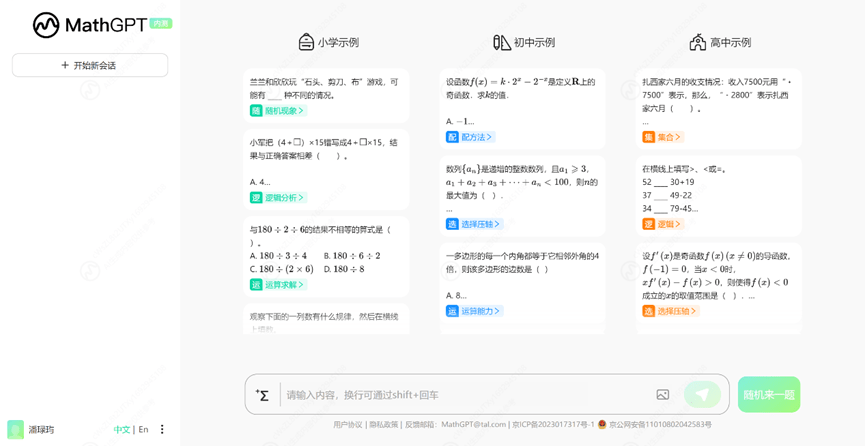Click the 随机来一题 button
865x446 pixels.
[x=768, y=395]
